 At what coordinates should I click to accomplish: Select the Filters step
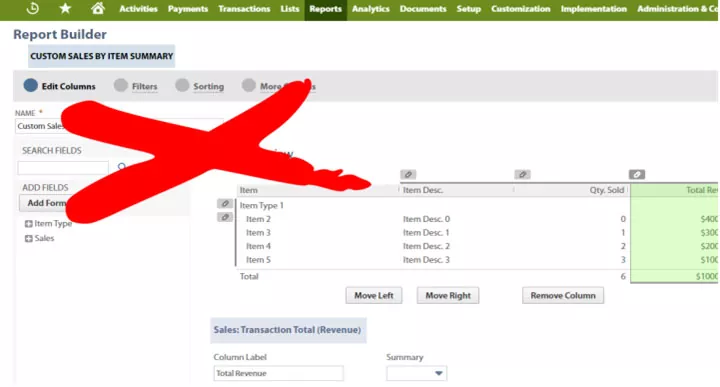[x=136, y=86]
